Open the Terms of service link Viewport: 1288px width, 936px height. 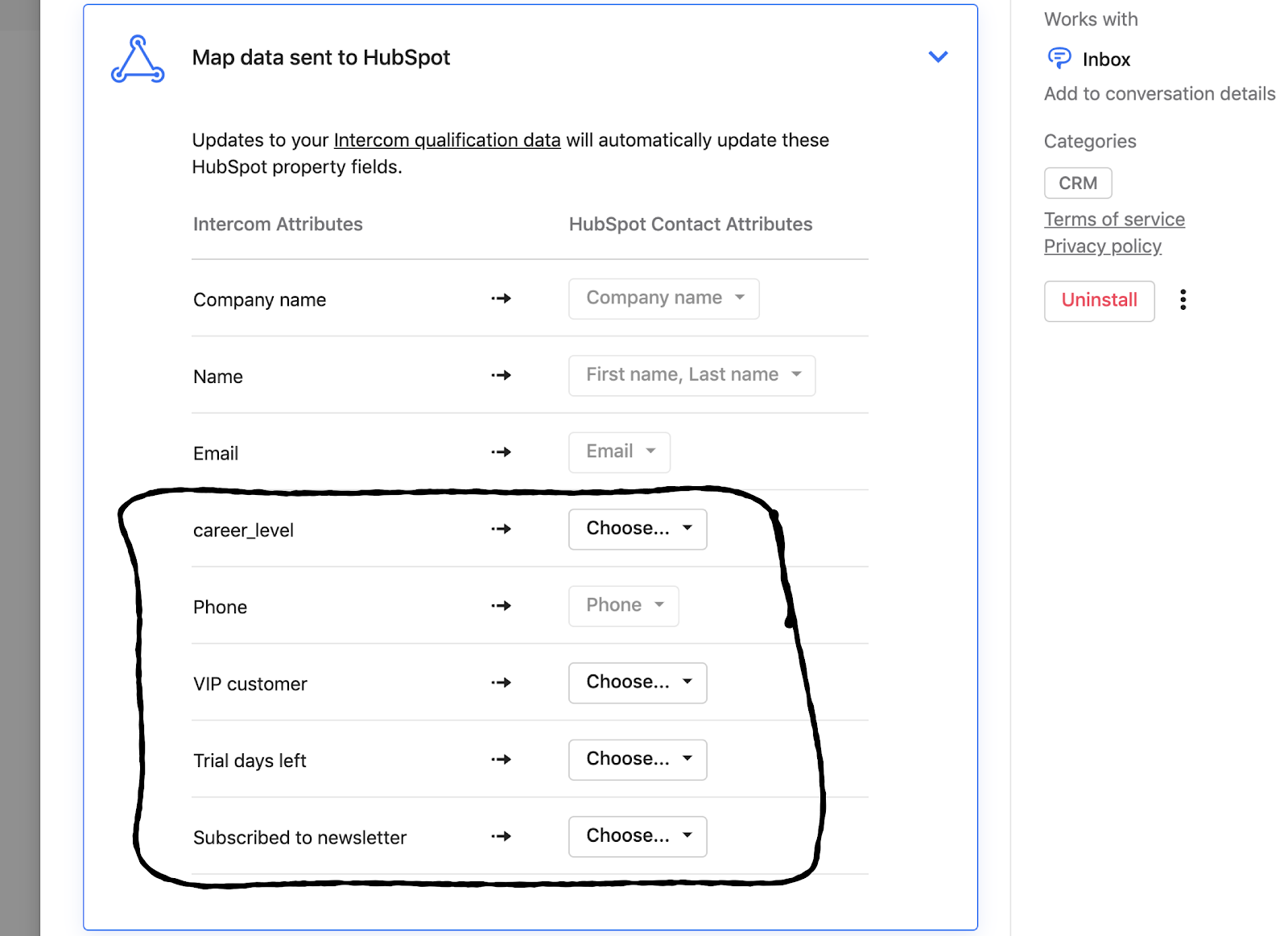click(1114, 220)
